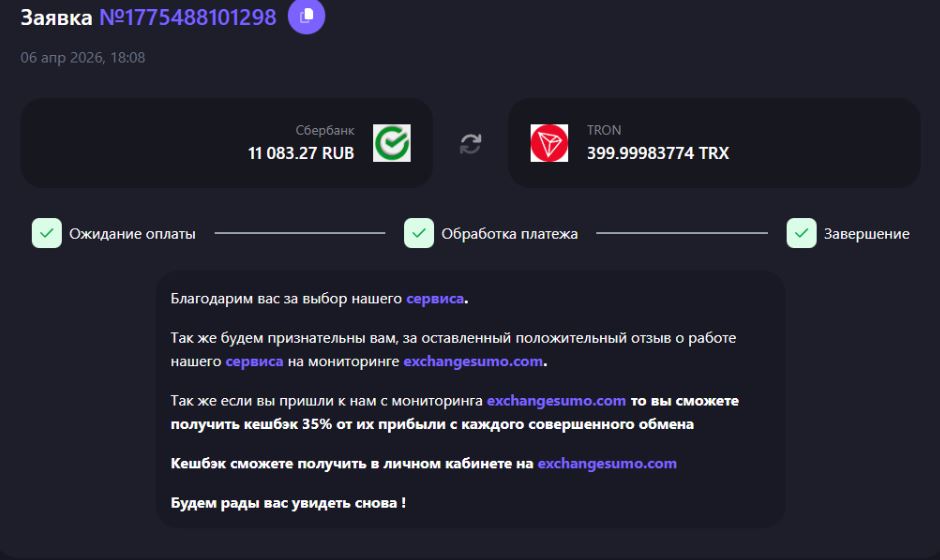Click the swap arrows icon between currencies
The image size is (940, 560).
coord(470,143)
